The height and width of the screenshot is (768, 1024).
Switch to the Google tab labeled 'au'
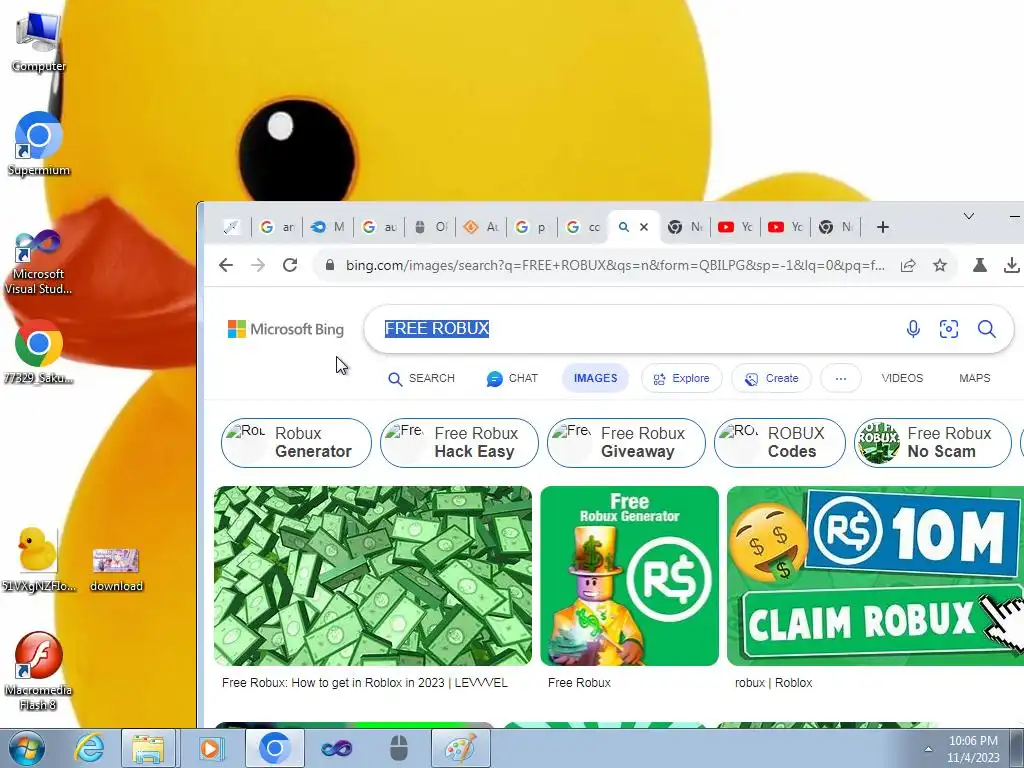(x=379, y=227)
